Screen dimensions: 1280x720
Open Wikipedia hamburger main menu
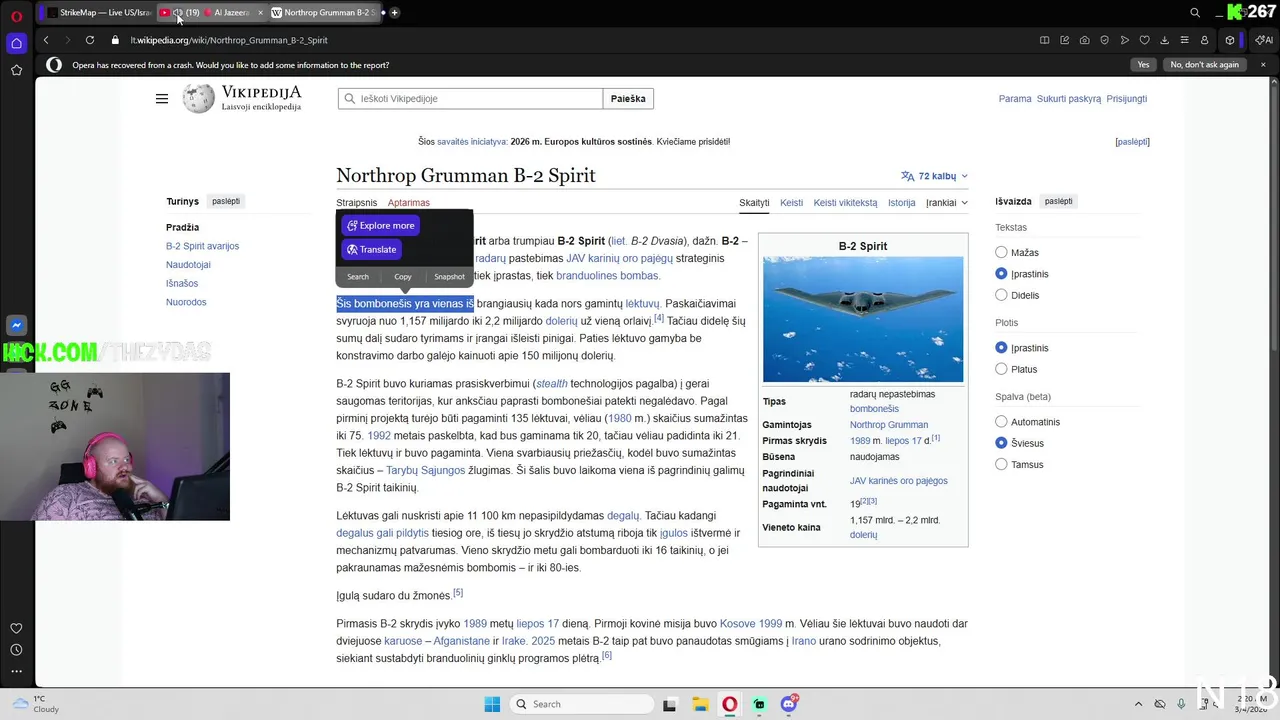(162, 99)
